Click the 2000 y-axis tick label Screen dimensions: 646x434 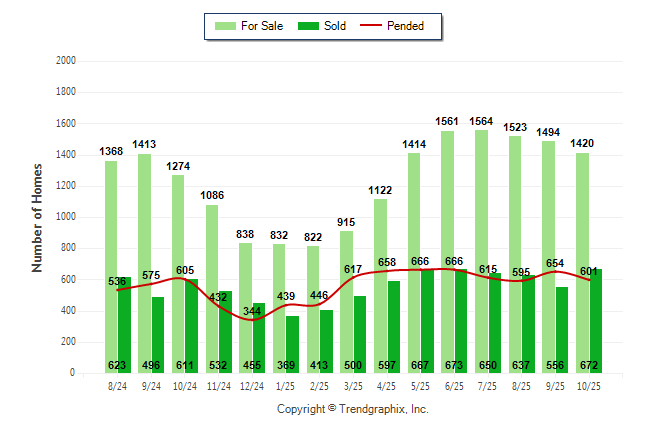point(67,61)
